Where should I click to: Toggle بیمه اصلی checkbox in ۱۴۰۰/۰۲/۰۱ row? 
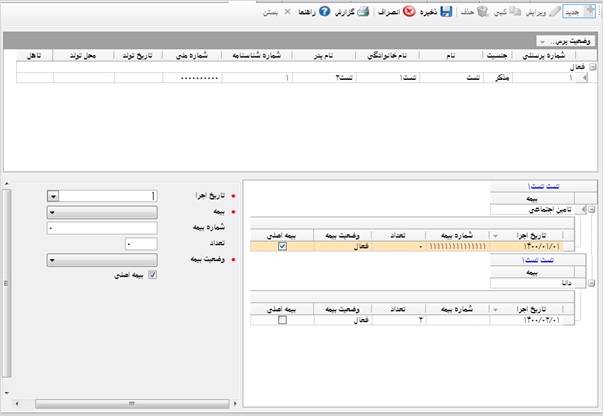pyautogui.click(x=282, y=320)
